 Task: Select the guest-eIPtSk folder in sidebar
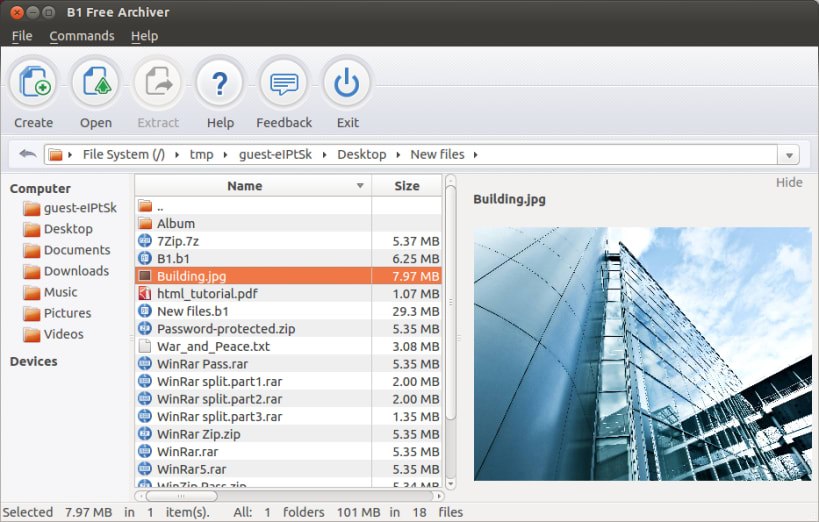point(70,208)
